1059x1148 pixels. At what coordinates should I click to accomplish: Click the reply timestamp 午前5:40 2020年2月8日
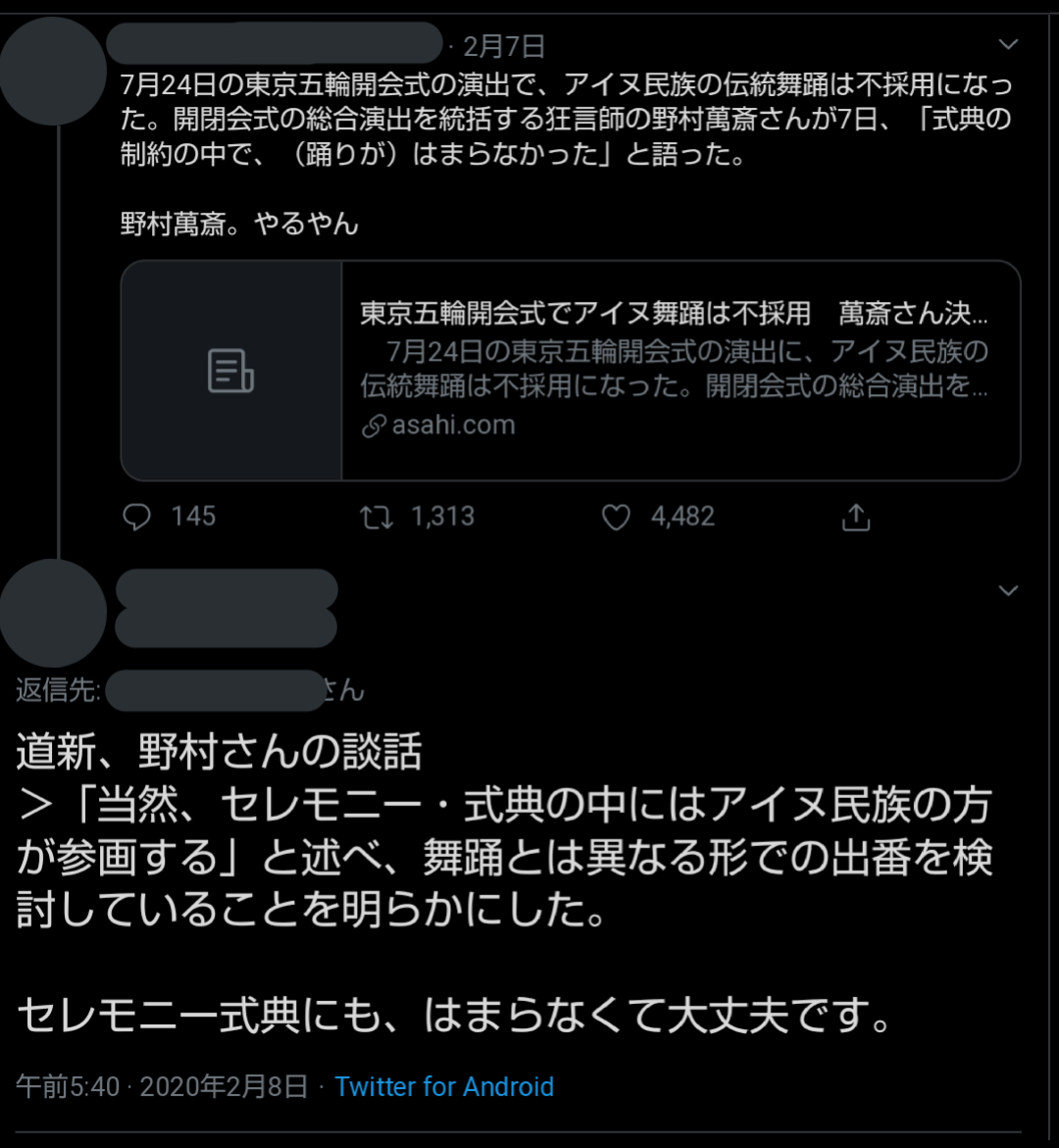point(162,1086)
